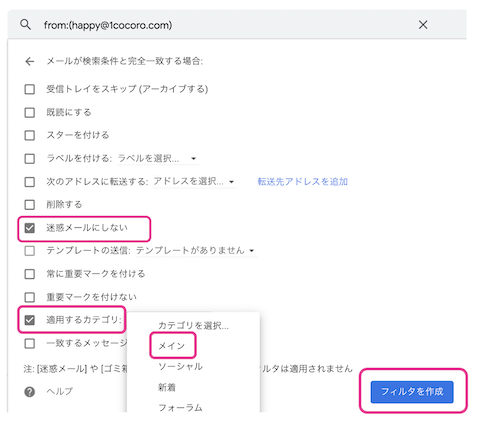Select フォーラム category option
Image resolution: width=480 pixels, height=421 pixels.
180,407
